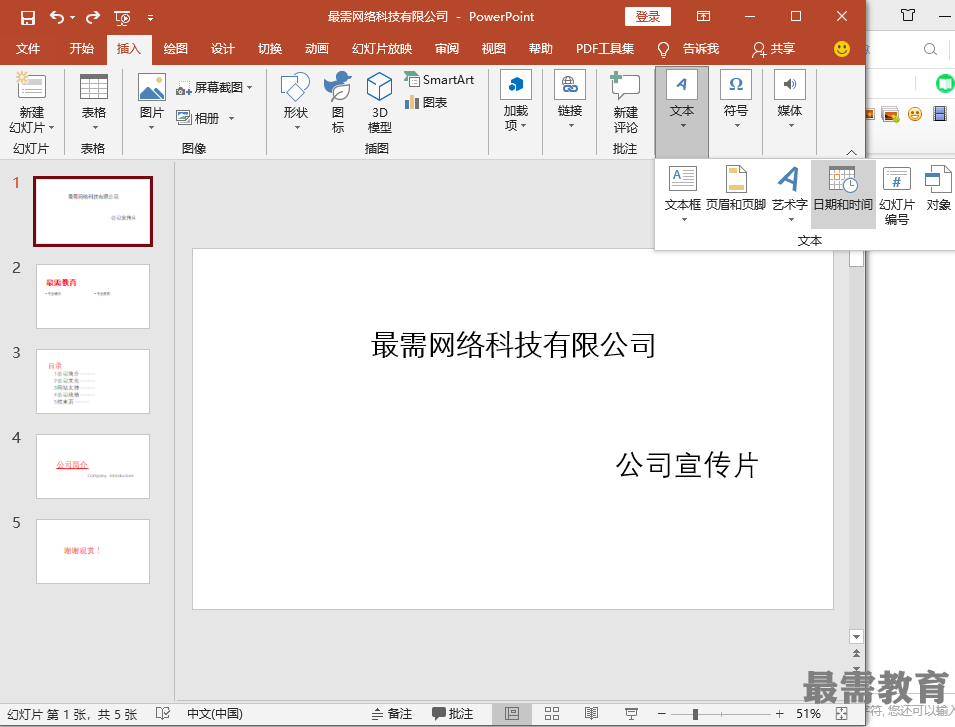Open the PDF工具集 tab
The image size is (955, 727).
(605, 49)
